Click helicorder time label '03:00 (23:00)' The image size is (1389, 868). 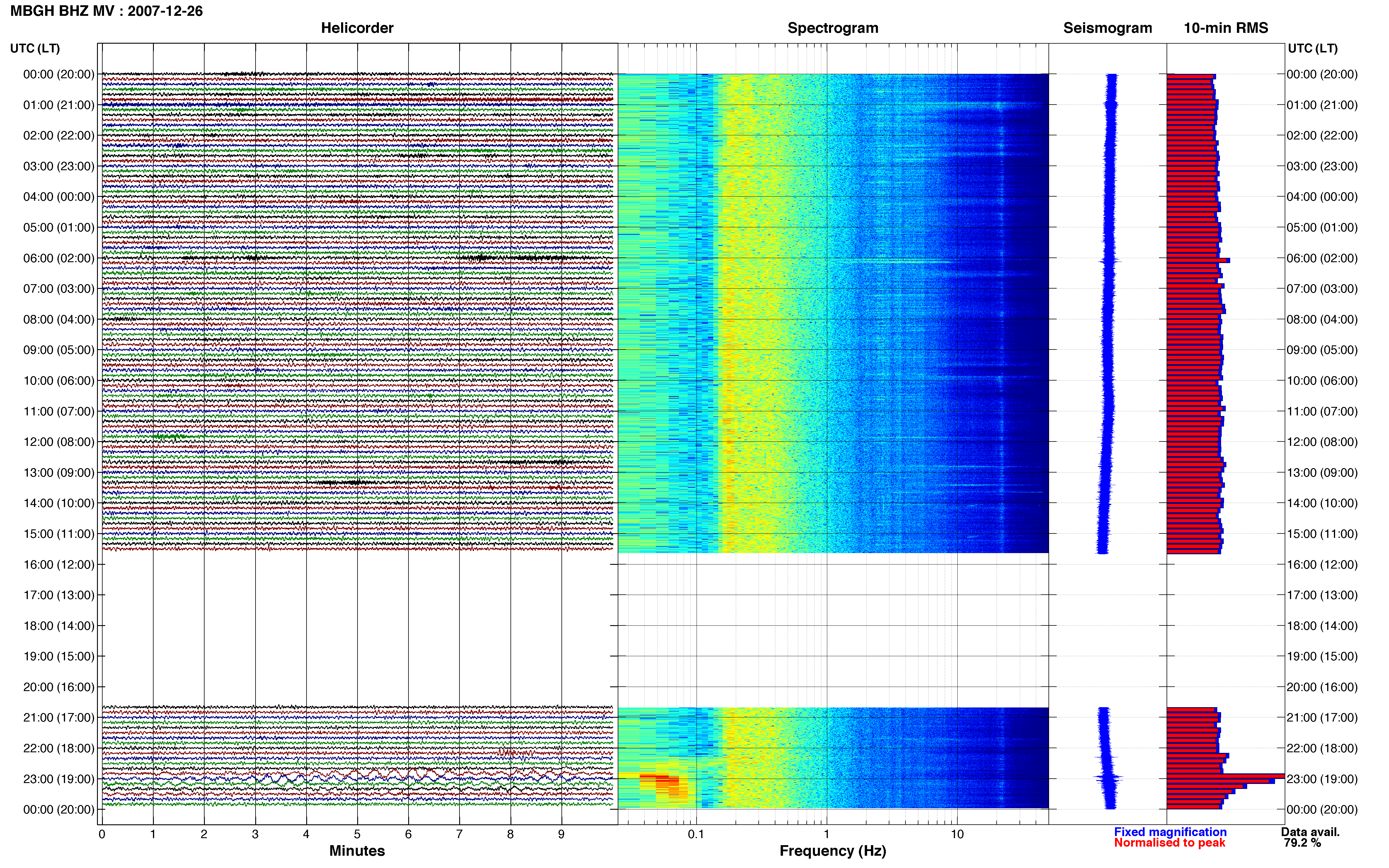tap(59, 166)
